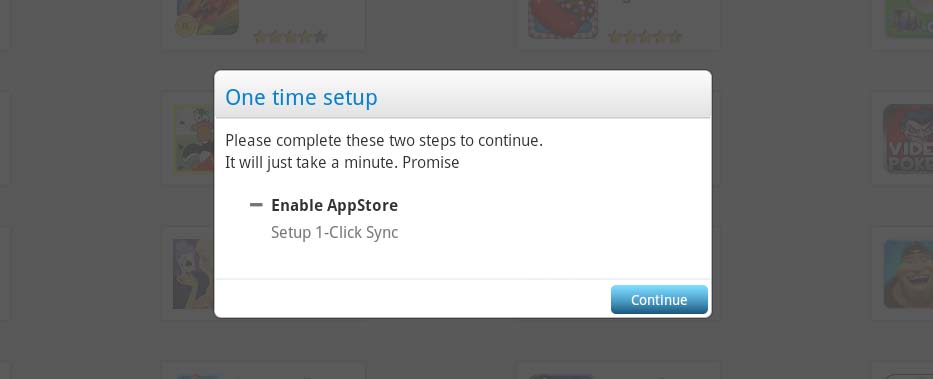Click the app card partially visible at bottom center

(x=618, y=370)
